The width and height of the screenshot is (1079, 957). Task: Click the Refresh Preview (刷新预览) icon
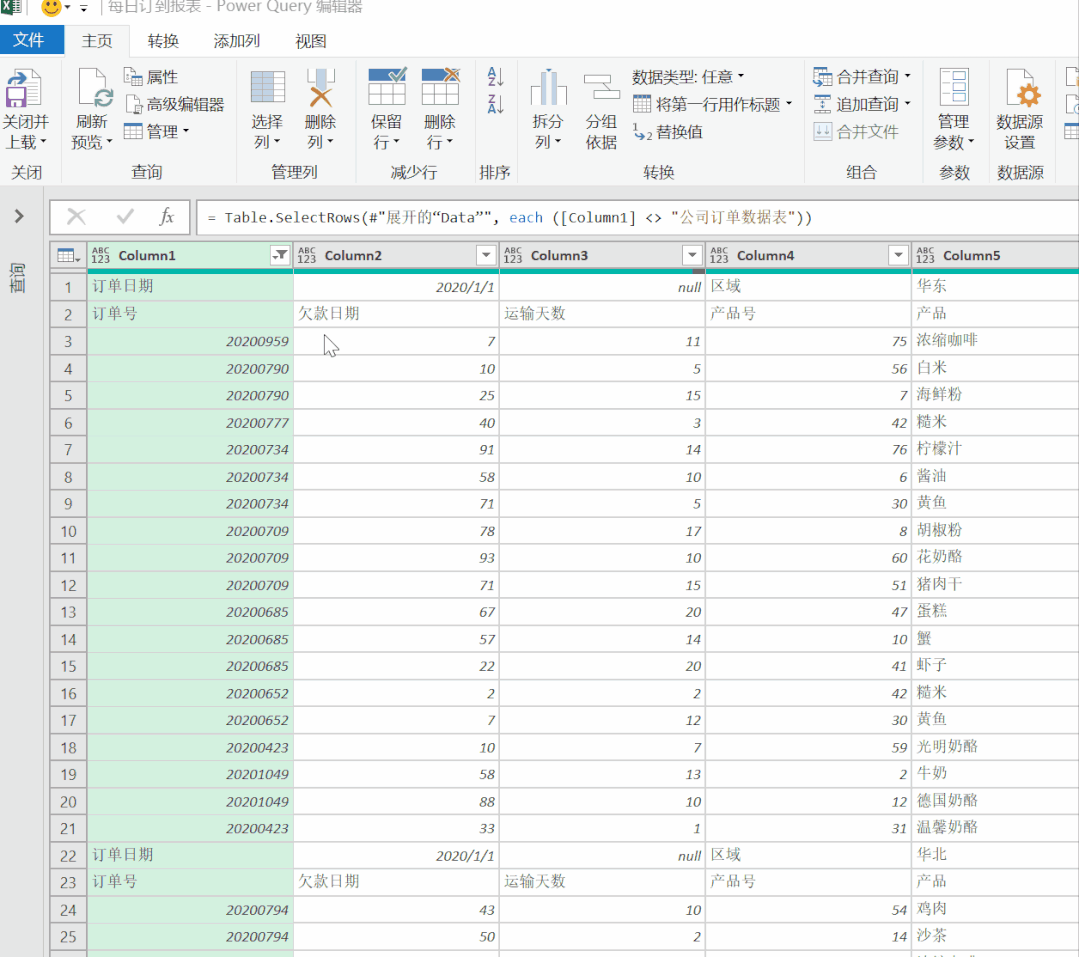[93, 89]
